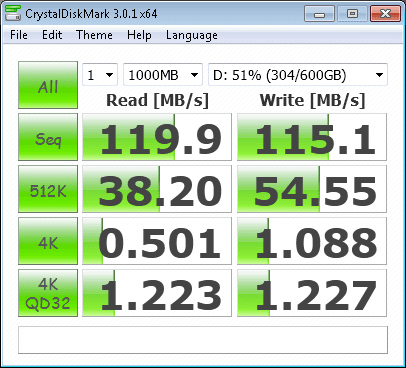This screenshot has height=368, width=406.
Task: Expand the 1000MB test size dropdown
Action: pyautogui.click(x=163, y=75)
